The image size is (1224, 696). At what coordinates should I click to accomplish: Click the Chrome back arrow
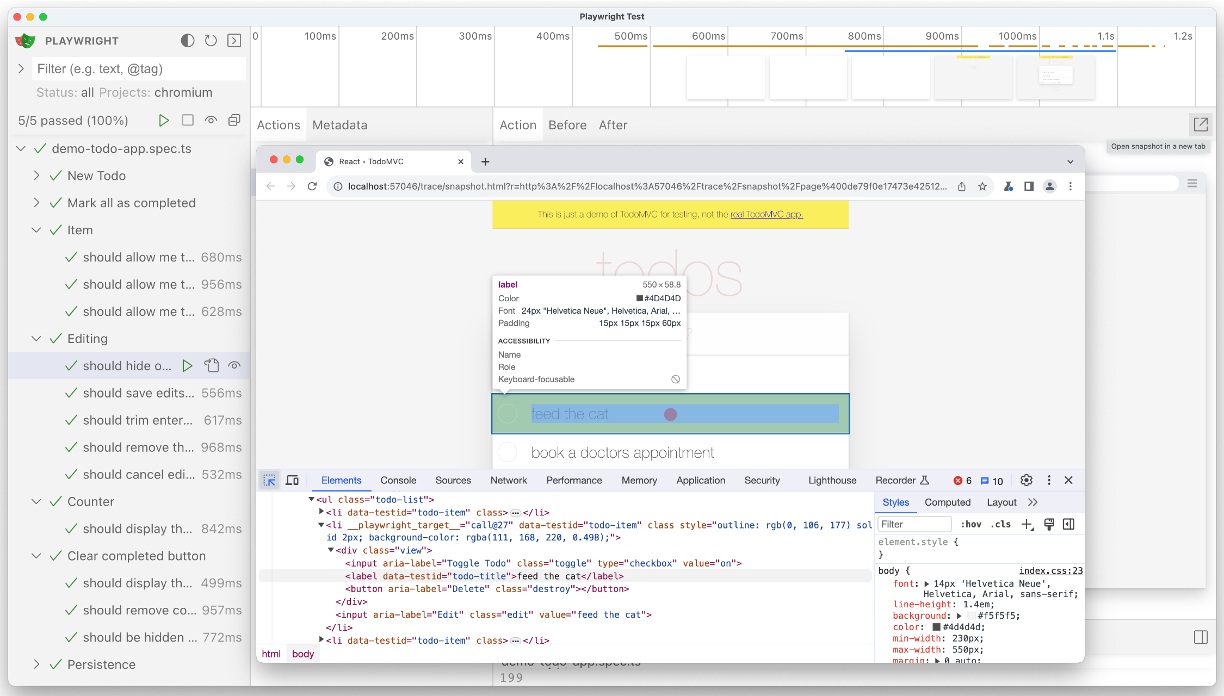[270, 186]
